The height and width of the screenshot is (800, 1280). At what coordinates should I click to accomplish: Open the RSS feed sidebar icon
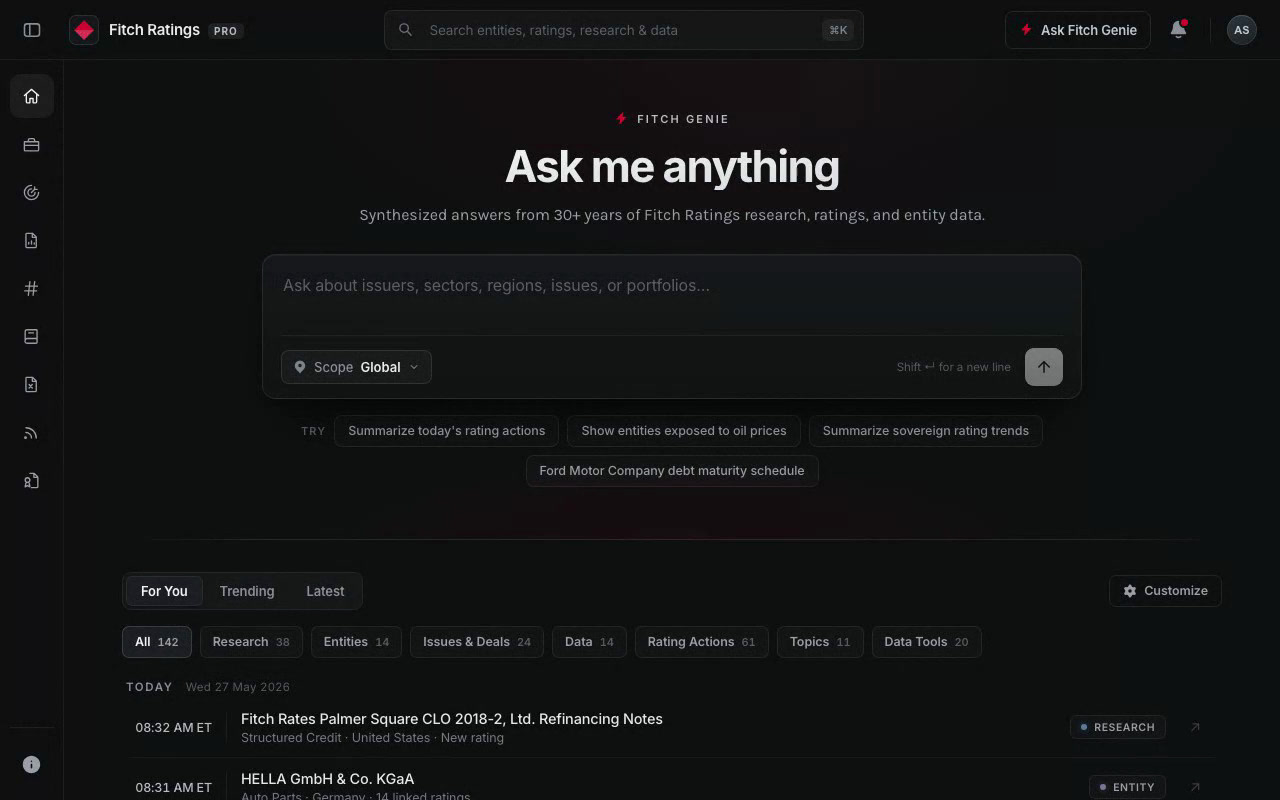point(32,433)
